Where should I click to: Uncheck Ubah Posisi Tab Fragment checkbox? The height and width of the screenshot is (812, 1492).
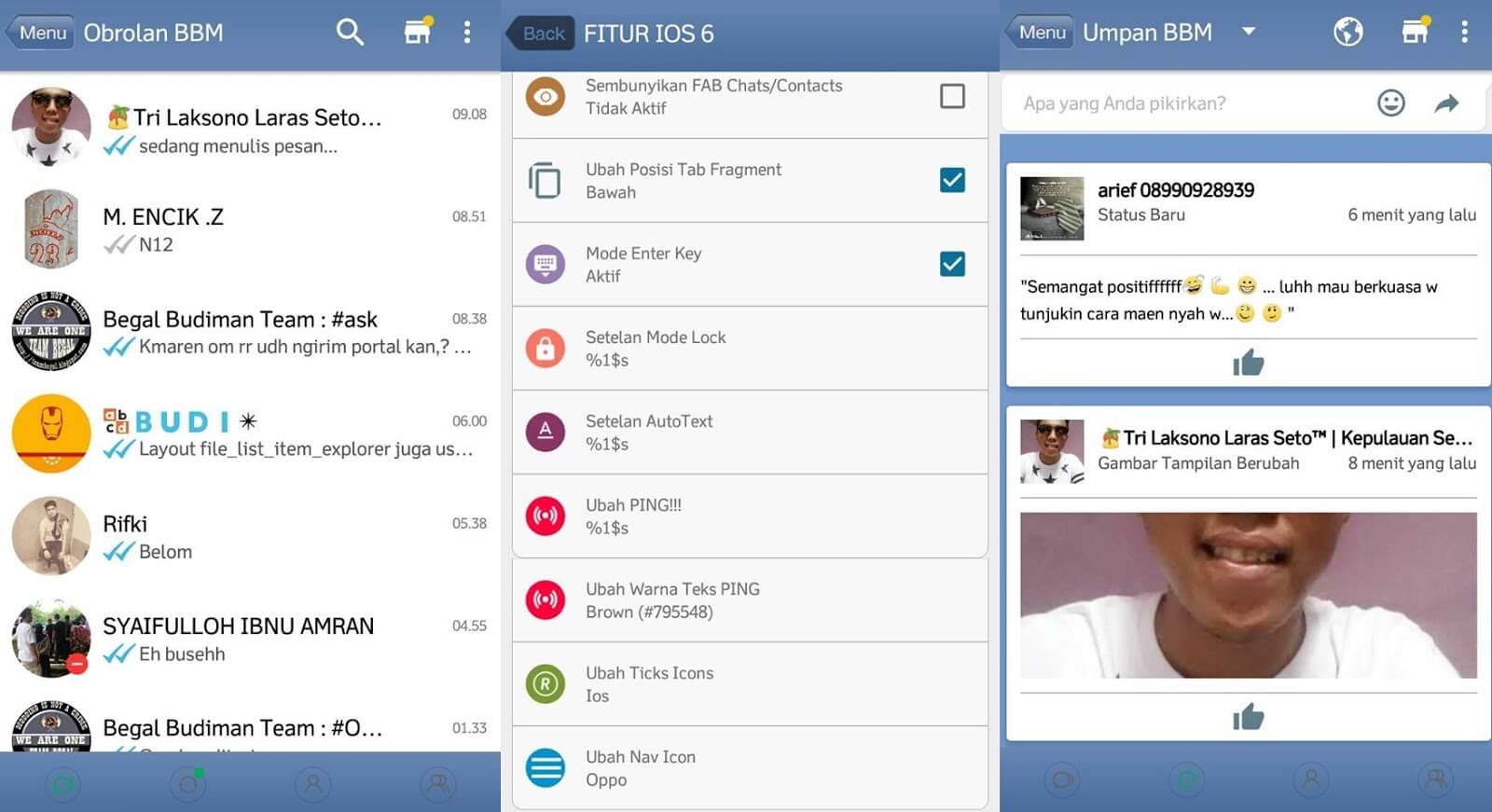click(x=952, y=180)
